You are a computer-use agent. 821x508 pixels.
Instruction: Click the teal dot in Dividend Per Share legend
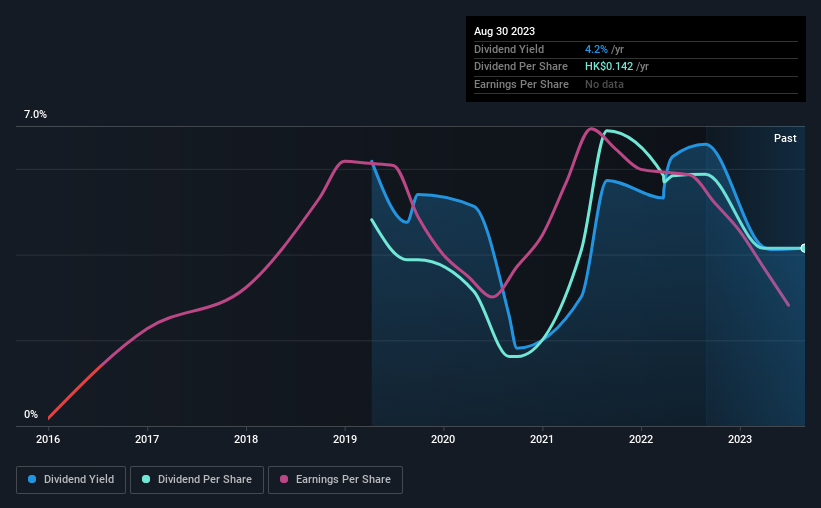146,480
